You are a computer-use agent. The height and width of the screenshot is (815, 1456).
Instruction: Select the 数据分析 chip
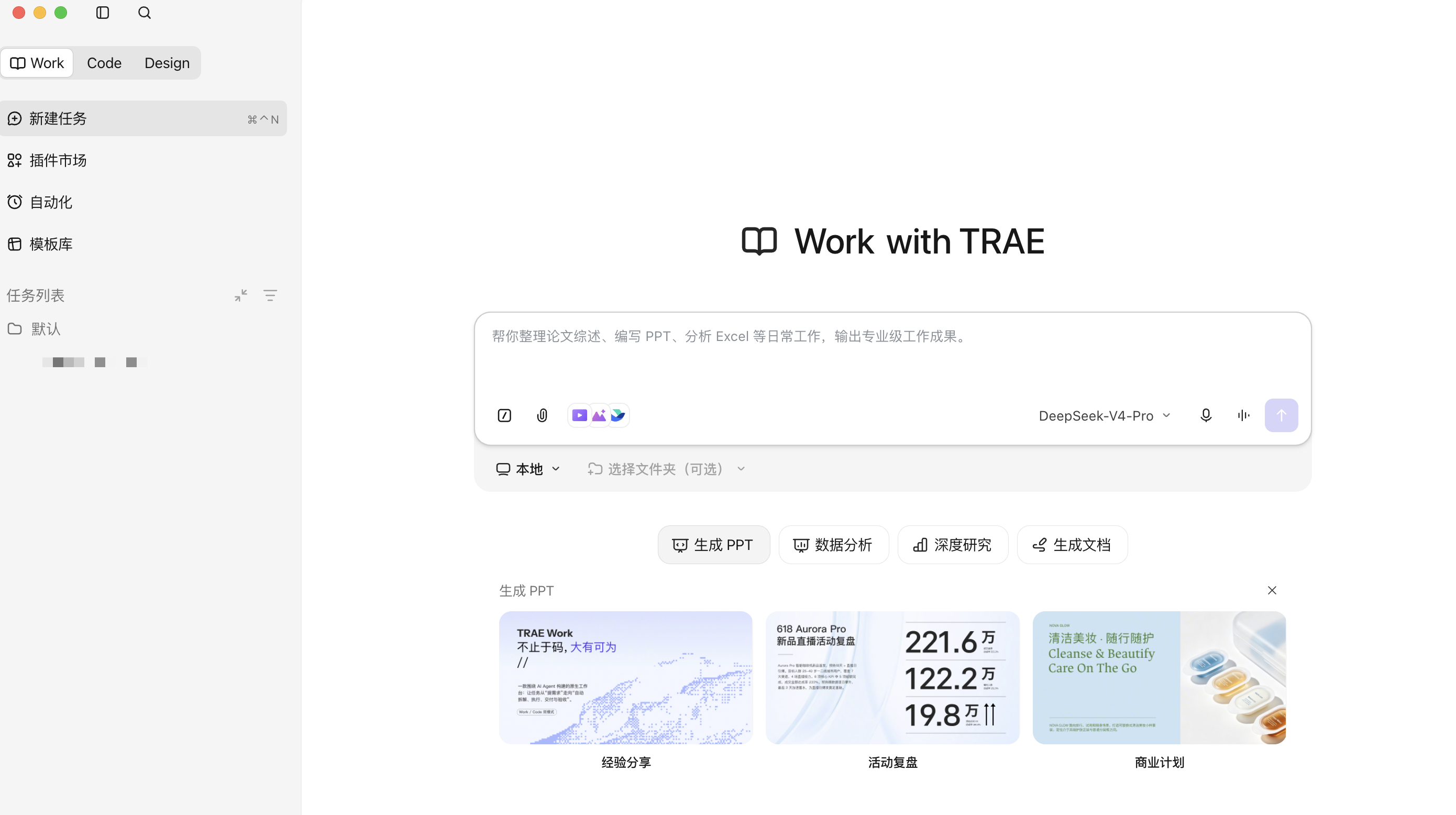[834, 544]
